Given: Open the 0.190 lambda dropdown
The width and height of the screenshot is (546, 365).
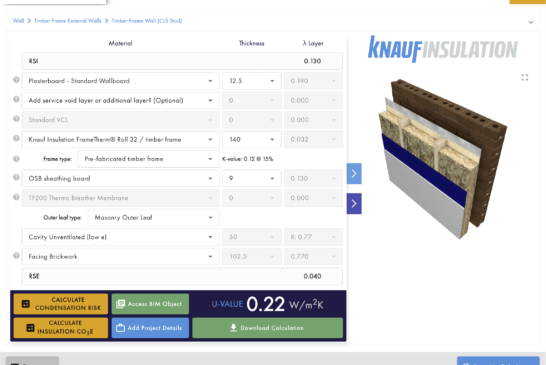Looking at the screenshot, I should 313,81.
